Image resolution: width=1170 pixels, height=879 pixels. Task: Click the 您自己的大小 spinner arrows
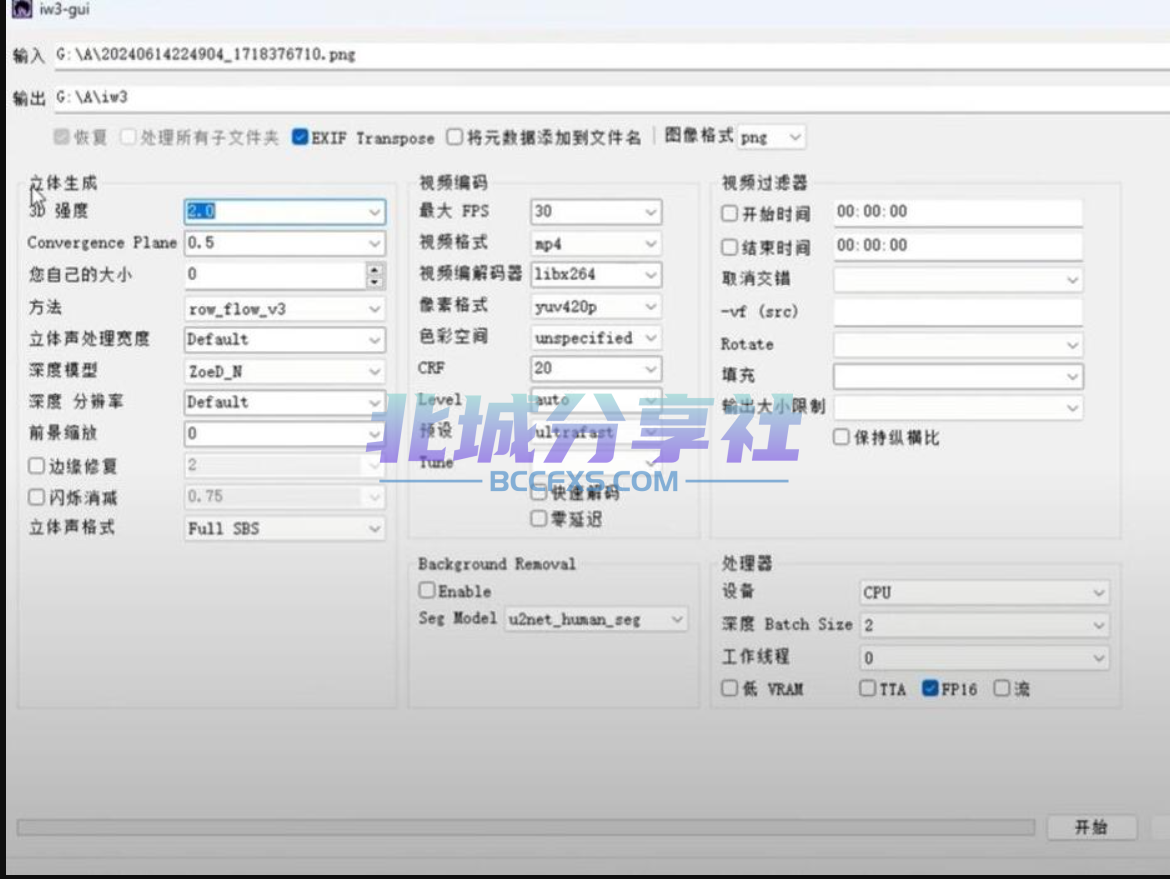coord(375,275)
